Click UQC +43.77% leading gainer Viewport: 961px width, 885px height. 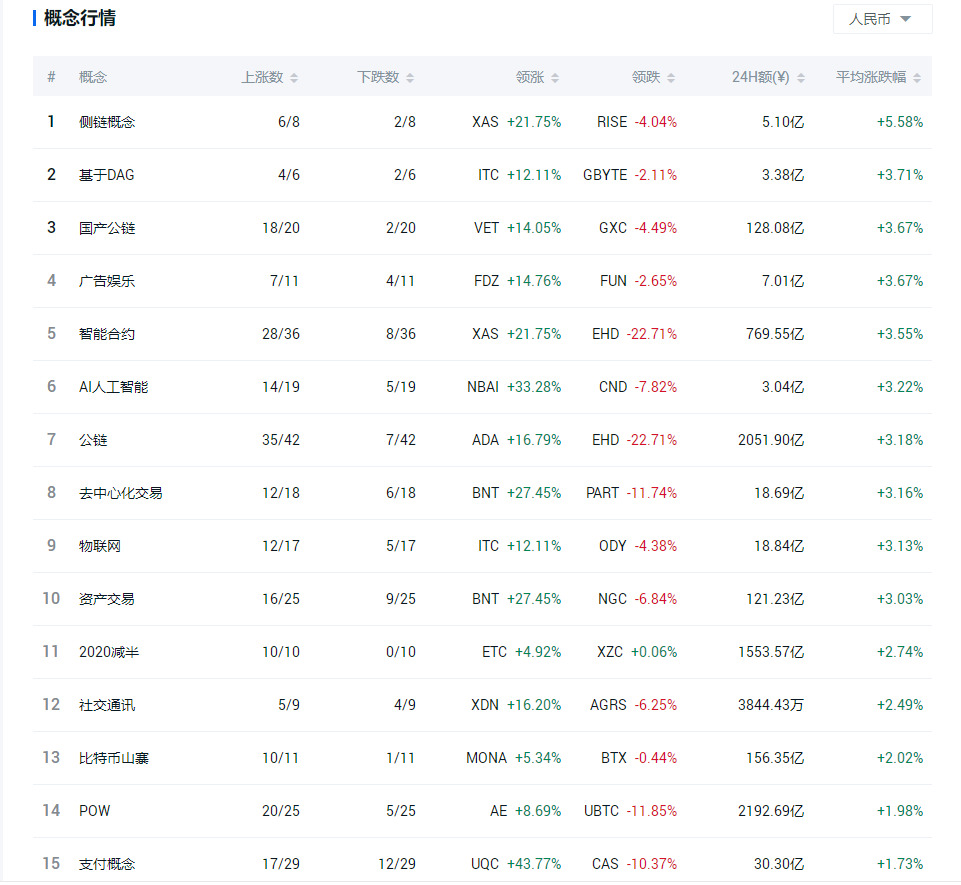(x=516, y=864)
